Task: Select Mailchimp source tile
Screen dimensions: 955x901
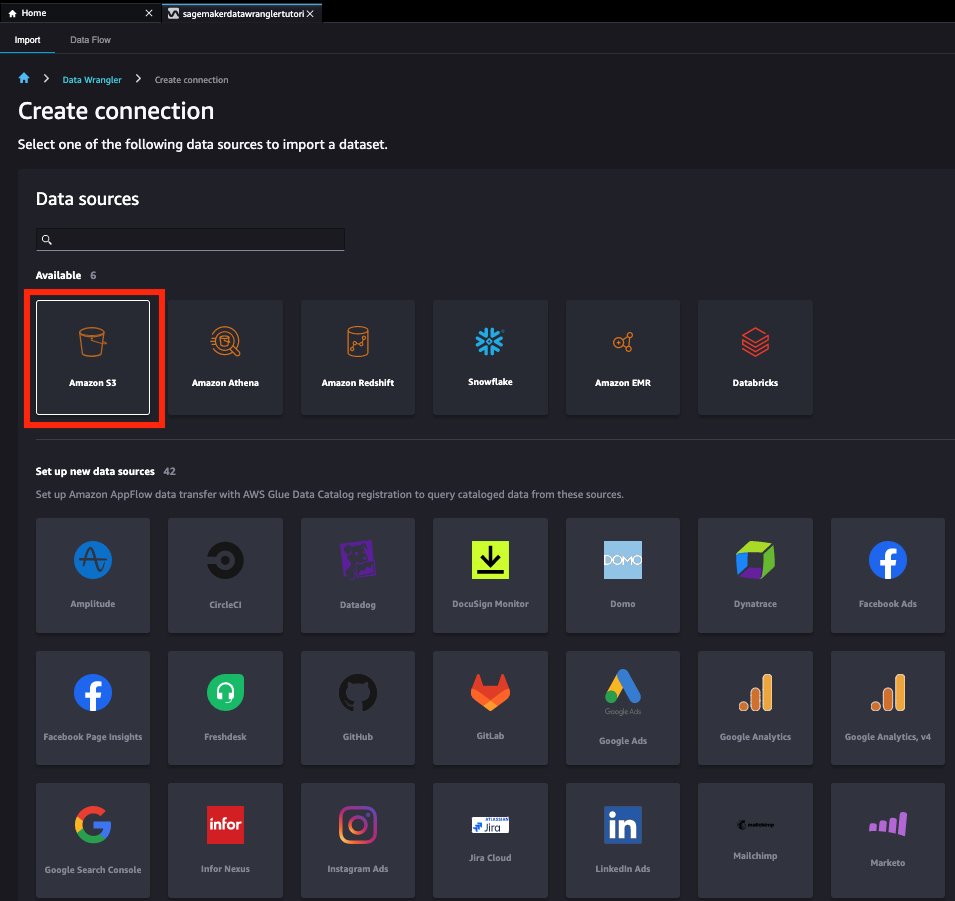Action: point(755,840)
